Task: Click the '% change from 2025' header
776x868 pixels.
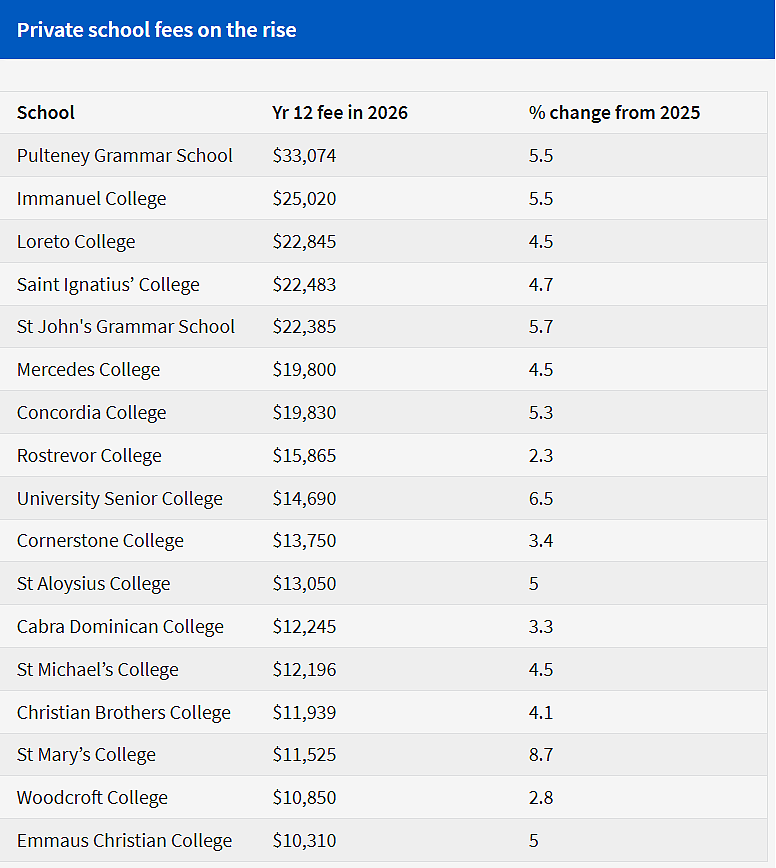Action: click(x=614, y=112)
